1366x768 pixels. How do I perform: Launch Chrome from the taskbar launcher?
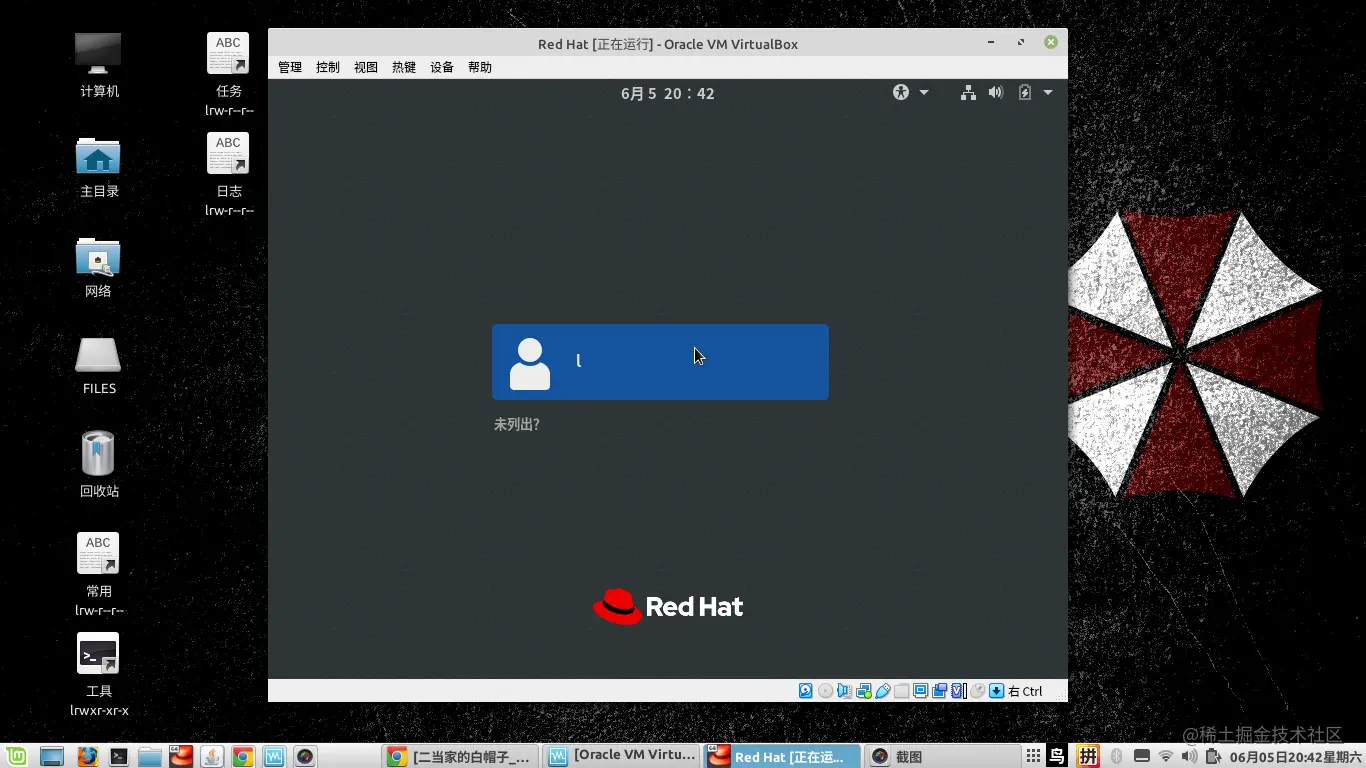click(243, 756)
